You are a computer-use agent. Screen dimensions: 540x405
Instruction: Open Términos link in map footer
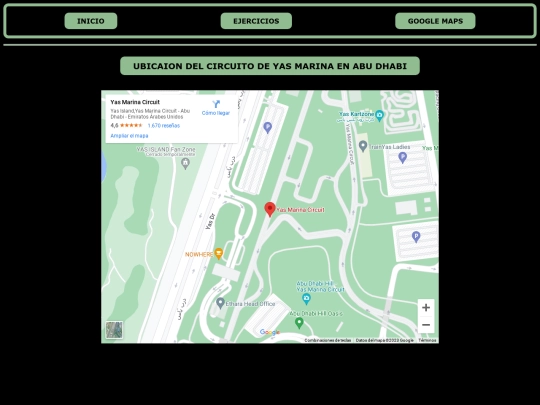427,340
